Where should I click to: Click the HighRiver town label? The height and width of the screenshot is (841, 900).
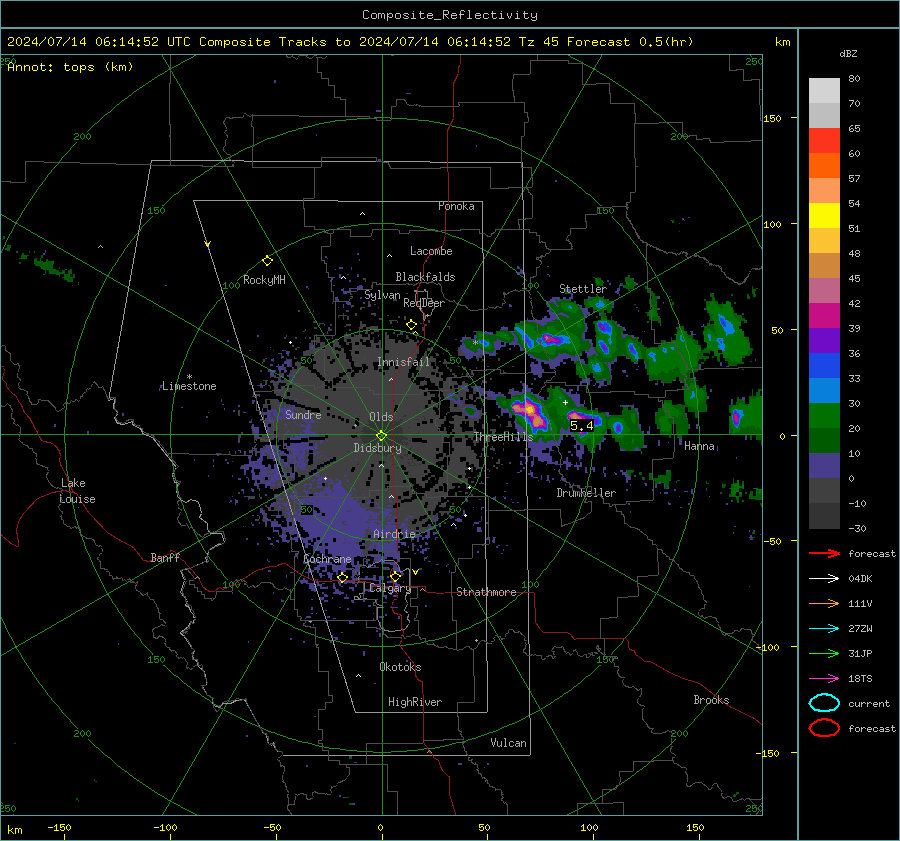[415, 702]
